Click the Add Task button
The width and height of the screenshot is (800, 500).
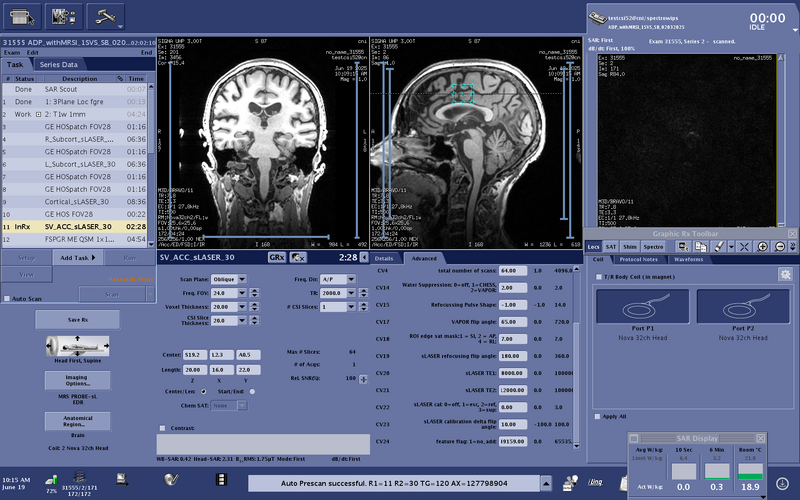(78, 258)
